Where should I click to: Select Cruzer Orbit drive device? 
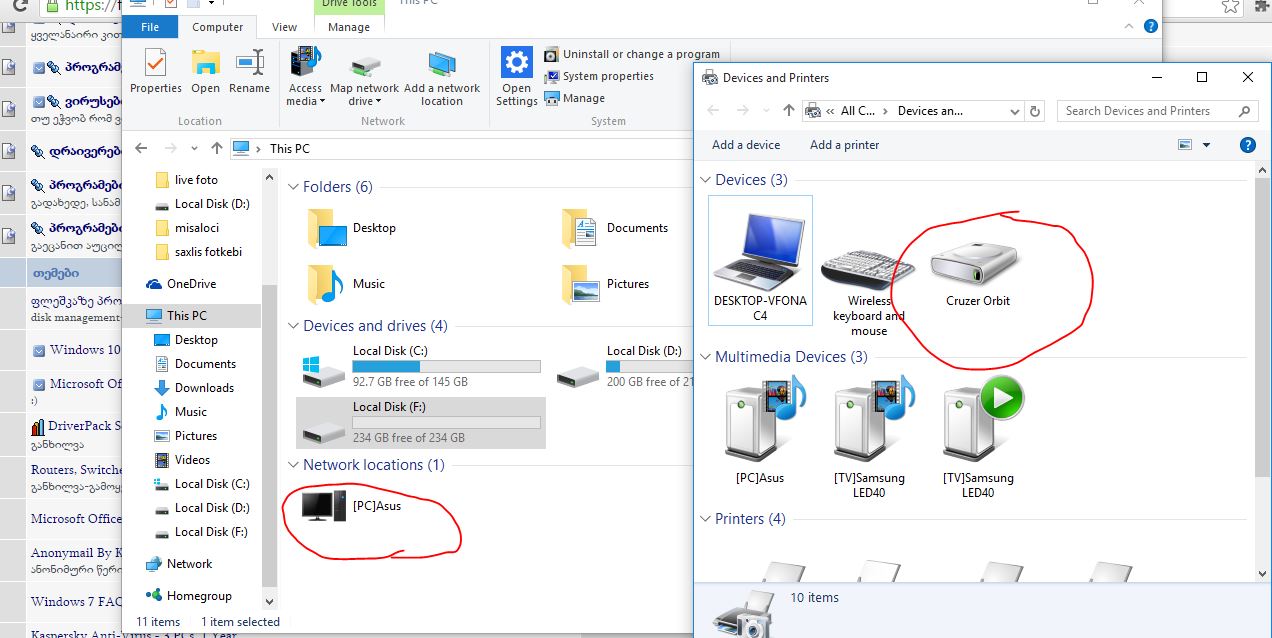click(978, 272)
